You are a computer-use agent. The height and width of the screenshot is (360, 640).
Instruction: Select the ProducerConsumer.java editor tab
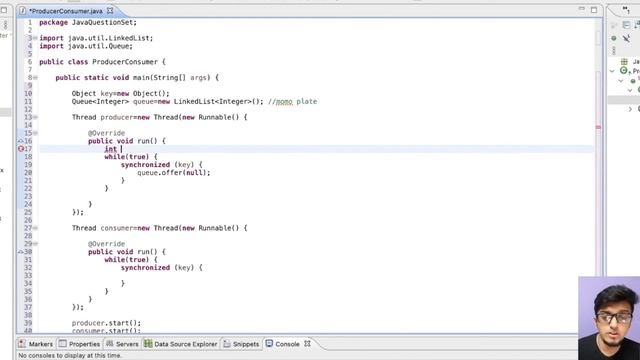click(x=66, y=11)
